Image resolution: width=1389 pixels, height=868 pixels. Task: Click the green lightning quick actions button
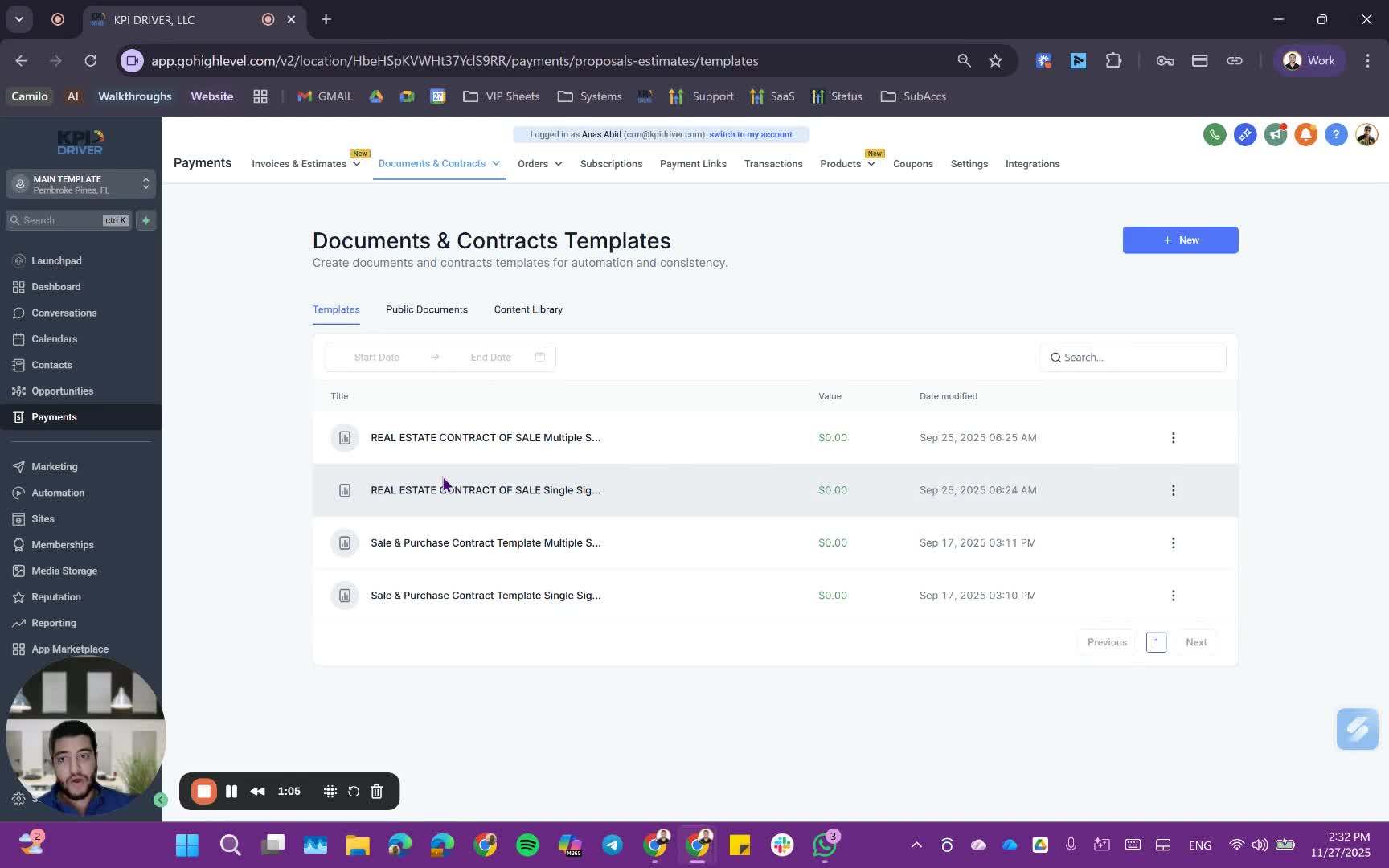146,220
